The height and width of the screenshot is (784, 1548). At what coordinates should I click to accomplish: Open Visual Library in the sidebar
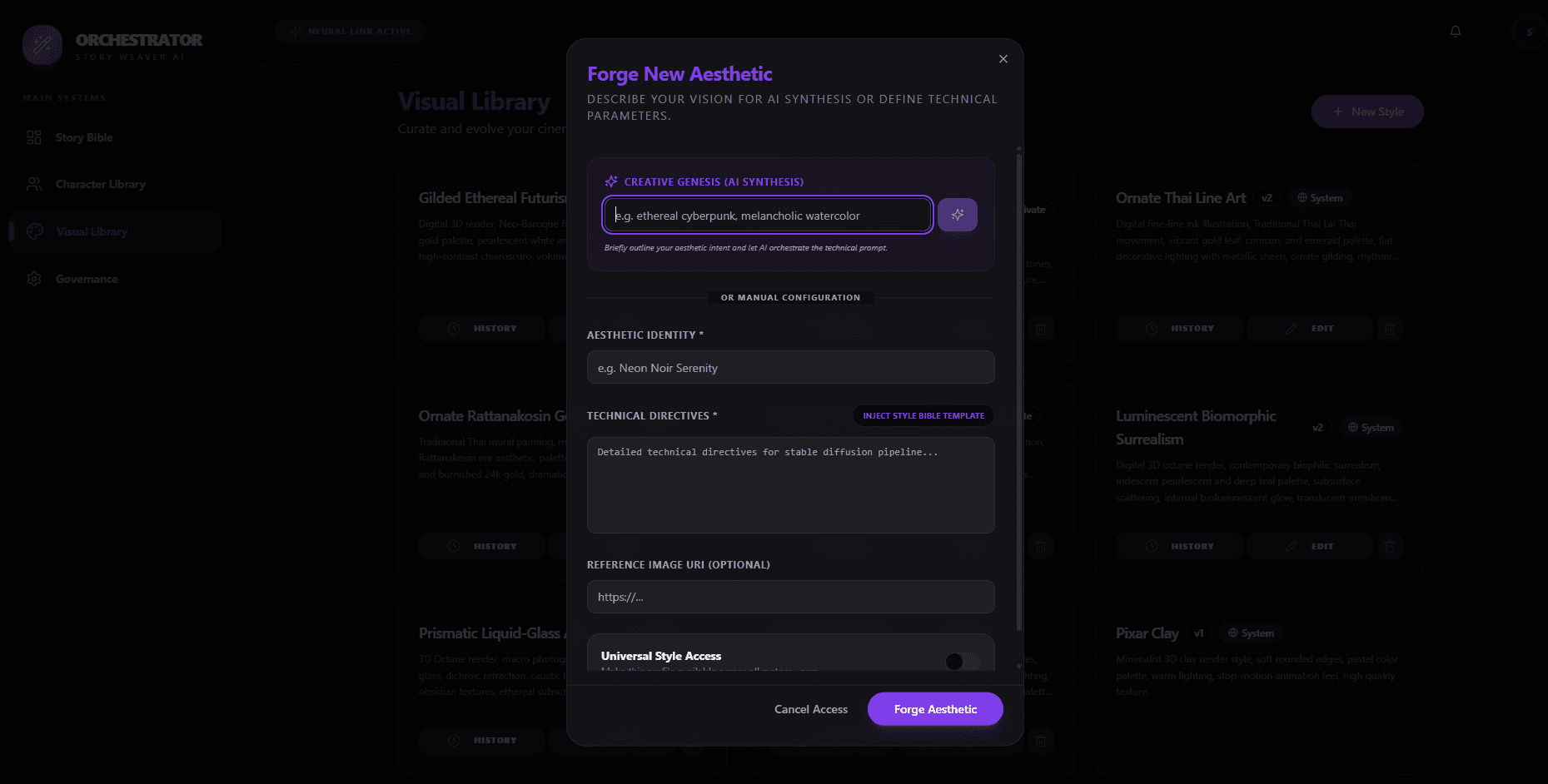(92, 231)
